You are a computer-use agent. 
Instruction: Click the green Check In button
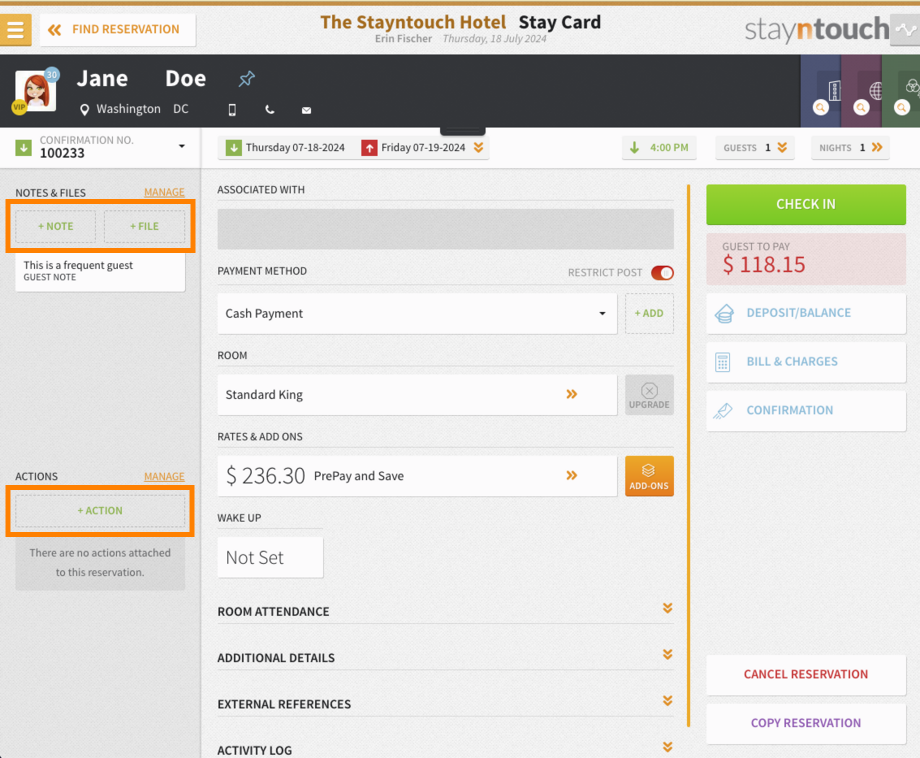806,205
